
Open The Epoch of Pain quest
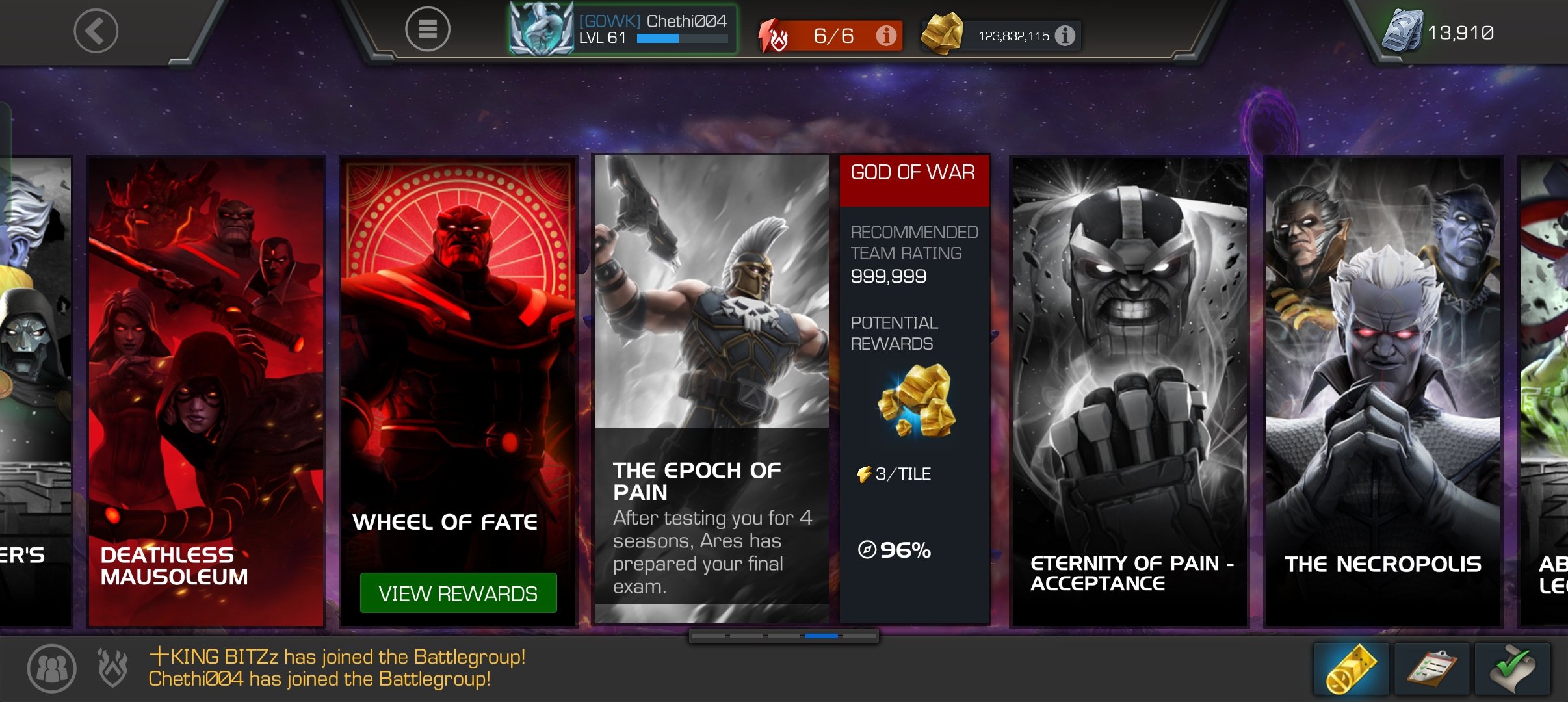(711, 390)
